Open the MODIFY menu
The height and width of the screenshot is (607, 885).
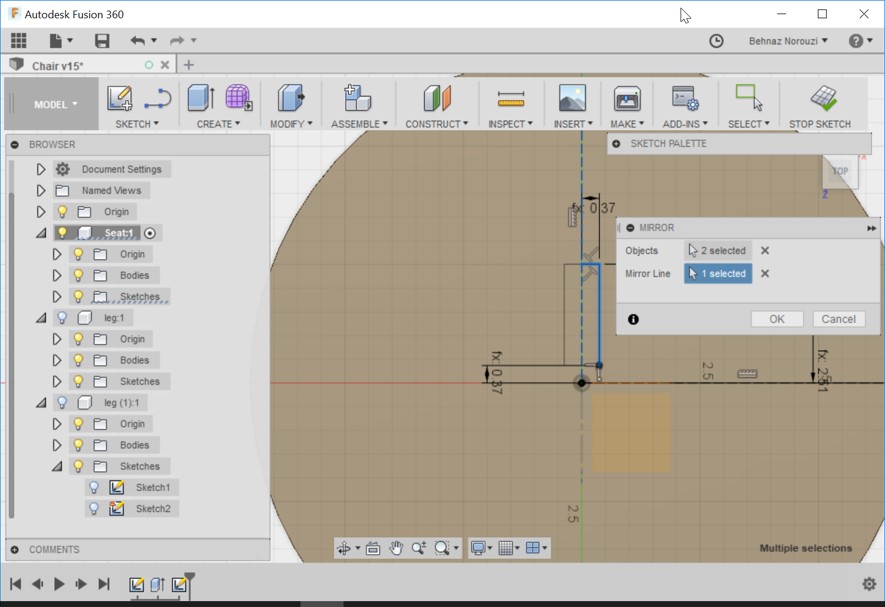pos(291,124)
